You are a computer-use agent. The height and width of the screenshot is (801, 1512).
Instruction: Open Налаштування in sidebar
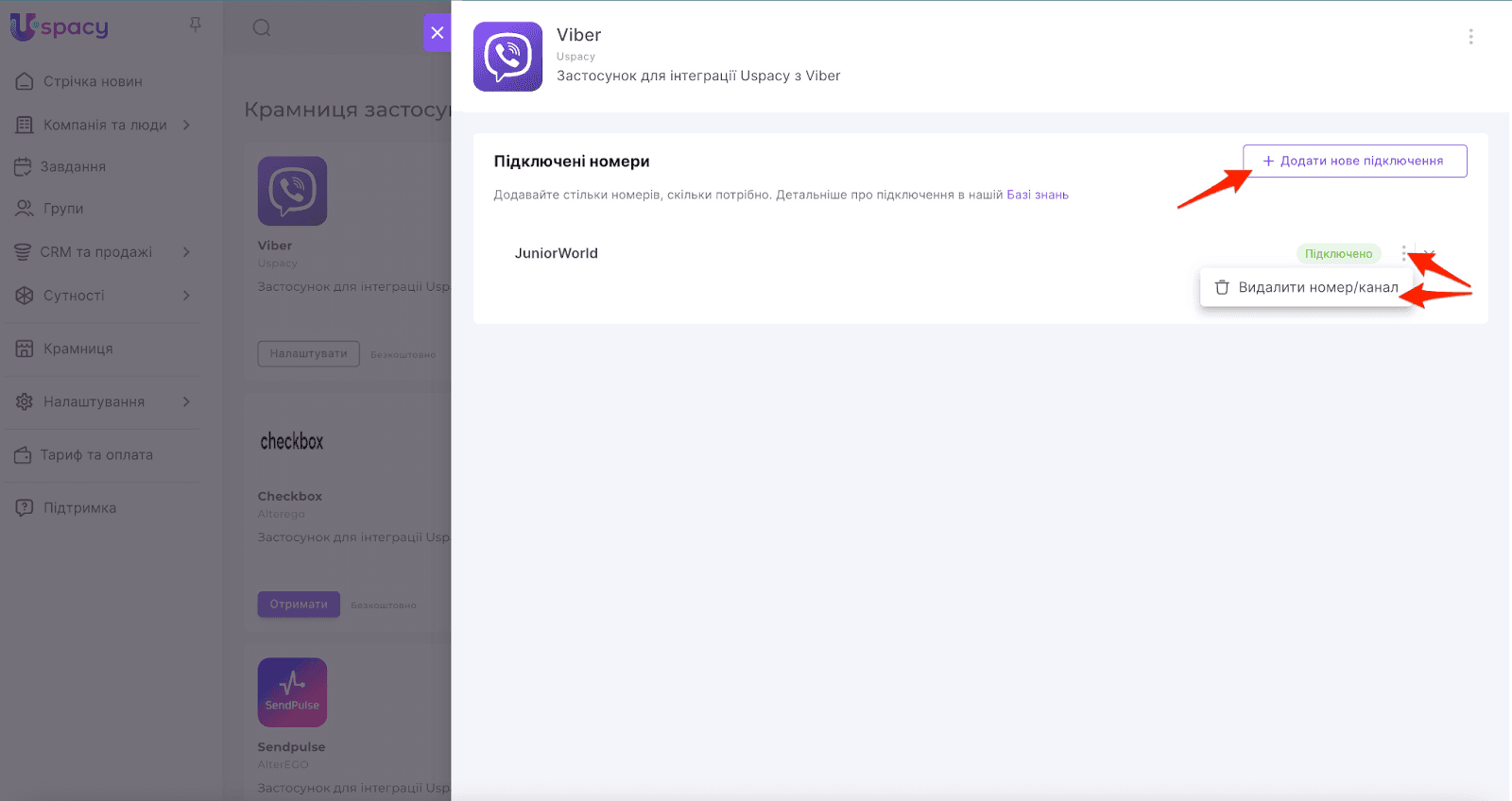tap(94, 401)
